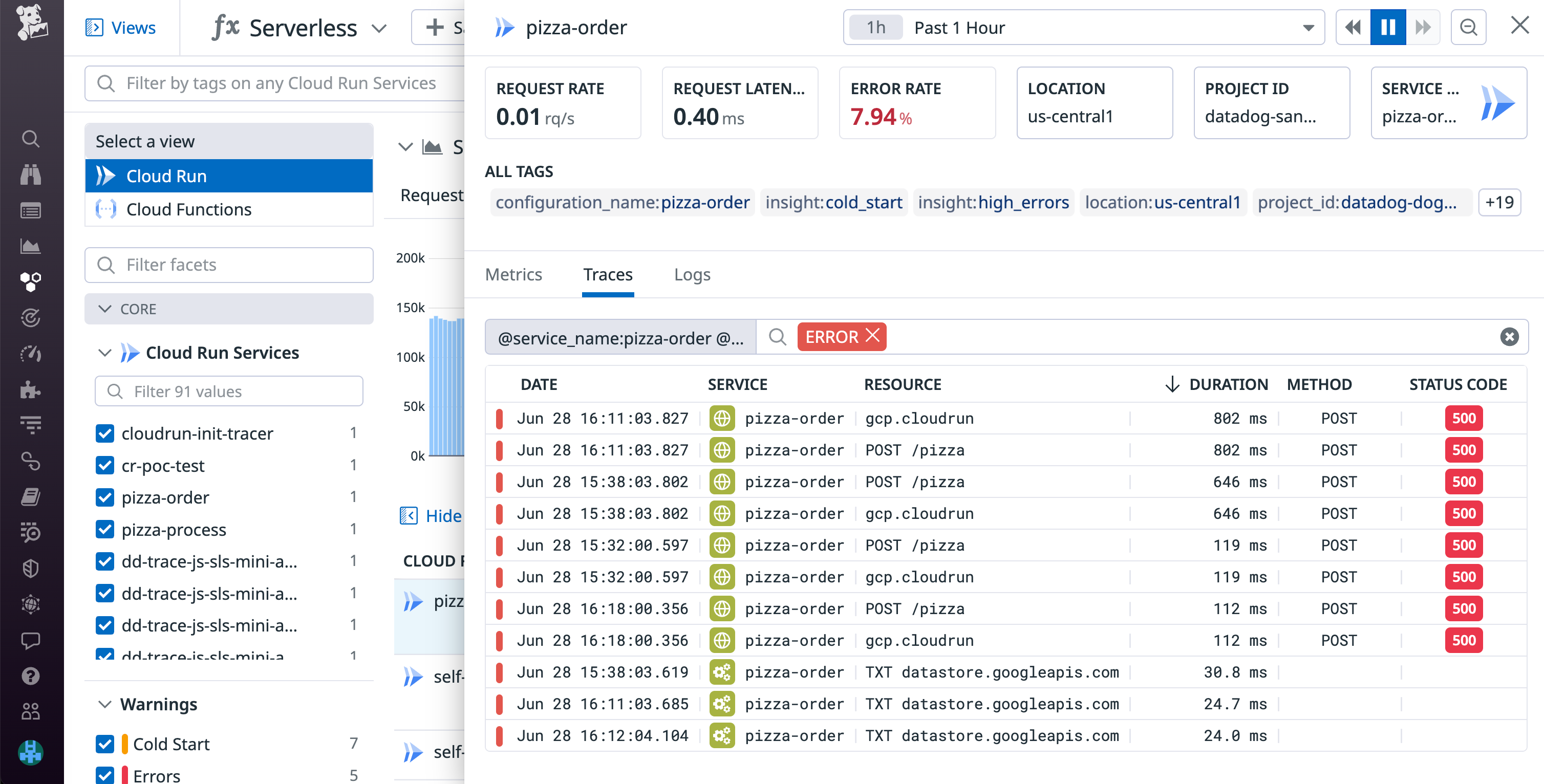The width and height of the screenshot is (1544, 784).
Task: Select the Infrastructure hexagons icon in sidebar
Action: point(30,281)
